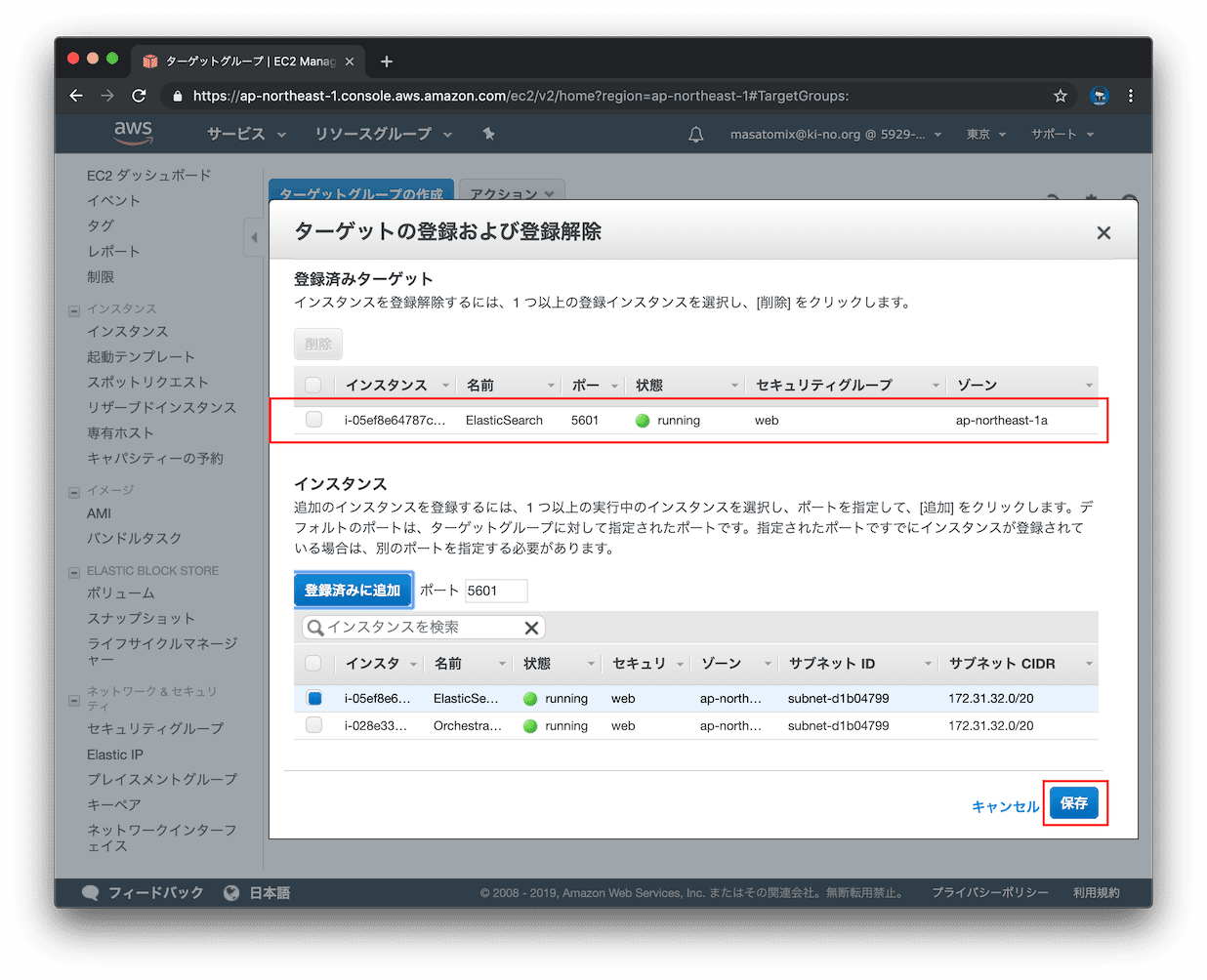Open the Chrome three-dot menu
This screenshot has height=980, width=1207.
(1131, 96)
